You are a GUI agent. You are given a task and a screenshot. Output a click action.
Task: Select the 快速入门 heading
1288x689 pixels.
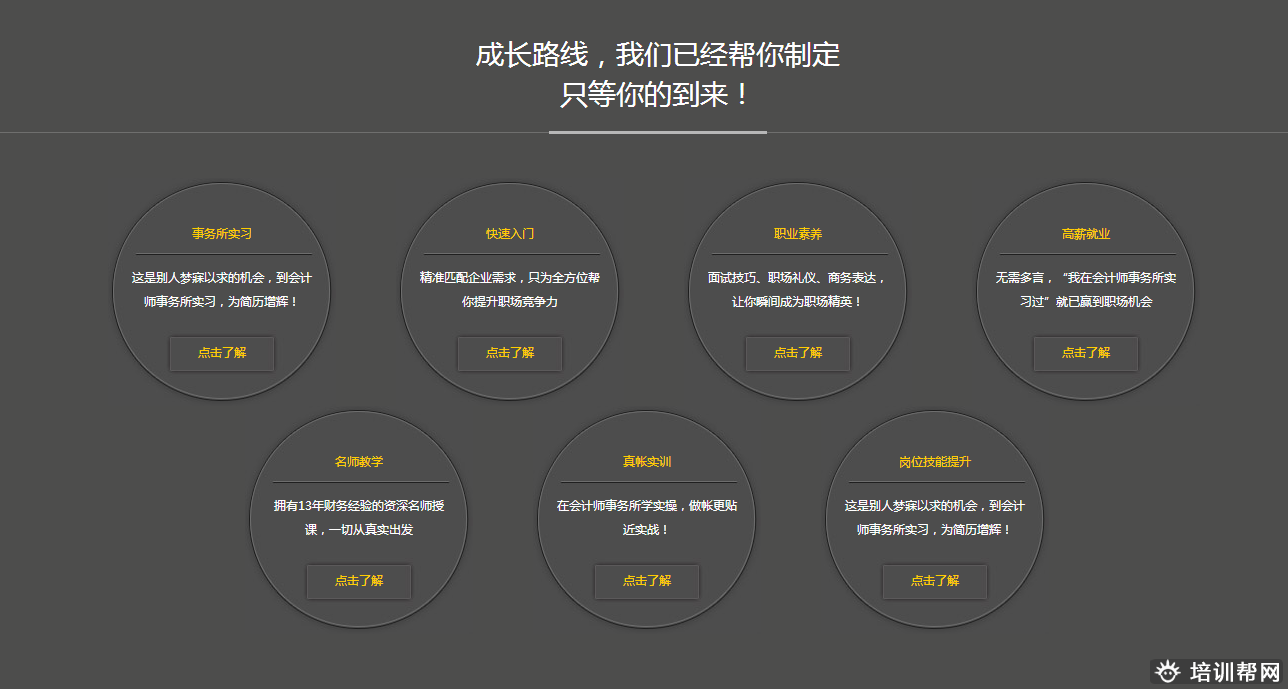pos(510,234)
